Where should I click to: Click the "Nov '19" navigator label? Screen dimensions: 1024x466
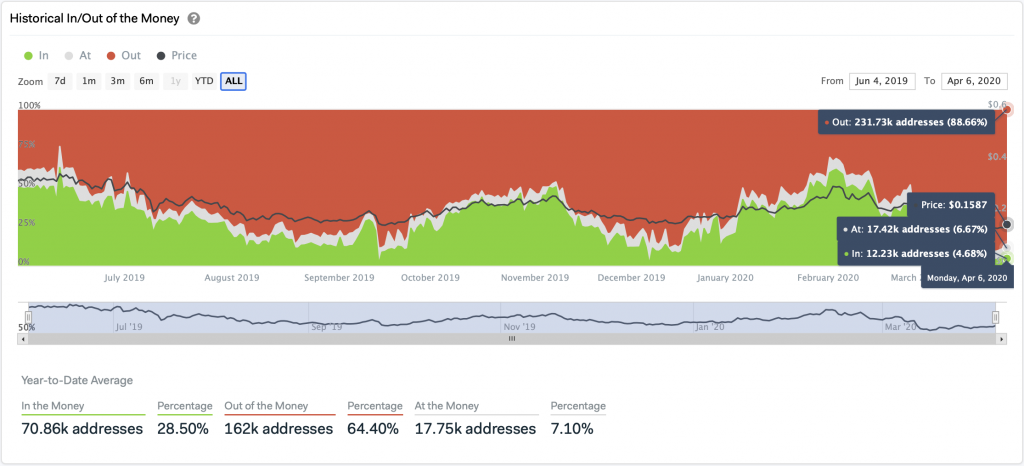pos(520,326)
